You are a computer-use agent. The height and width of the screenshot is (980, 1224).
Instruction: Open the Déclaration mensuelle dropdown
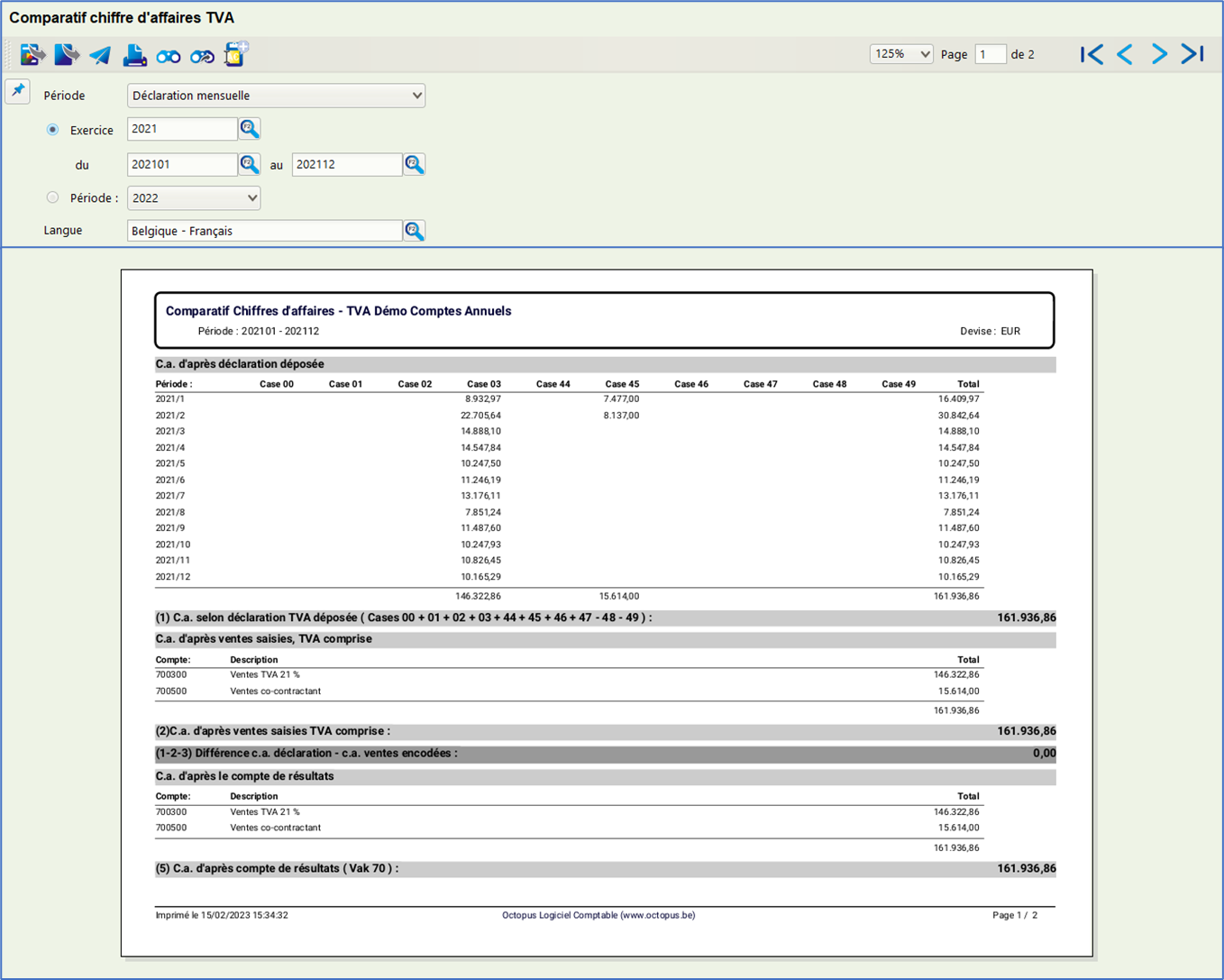[x=276, y=96]
